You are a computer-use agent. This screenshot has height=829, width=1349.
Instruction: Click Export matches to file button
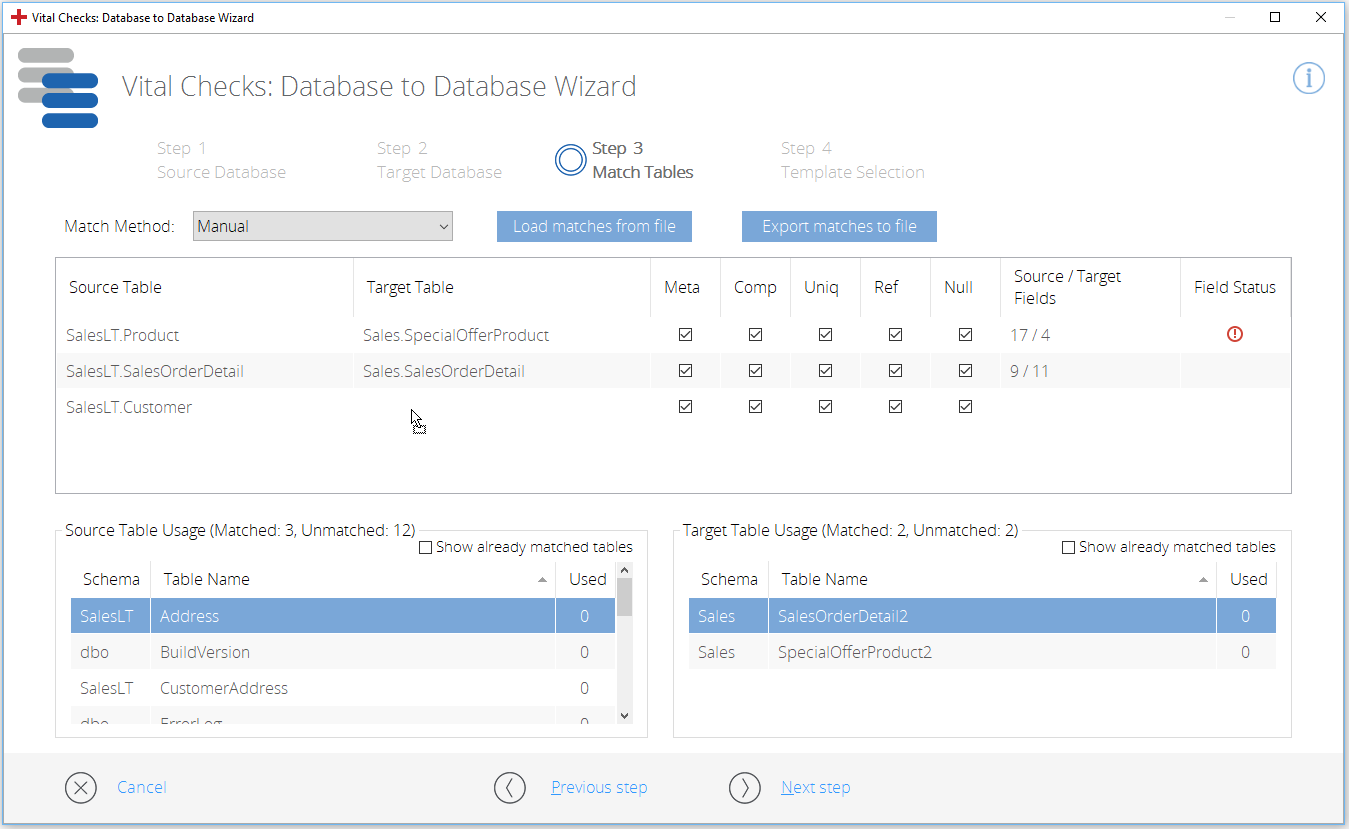click(839, 226)
